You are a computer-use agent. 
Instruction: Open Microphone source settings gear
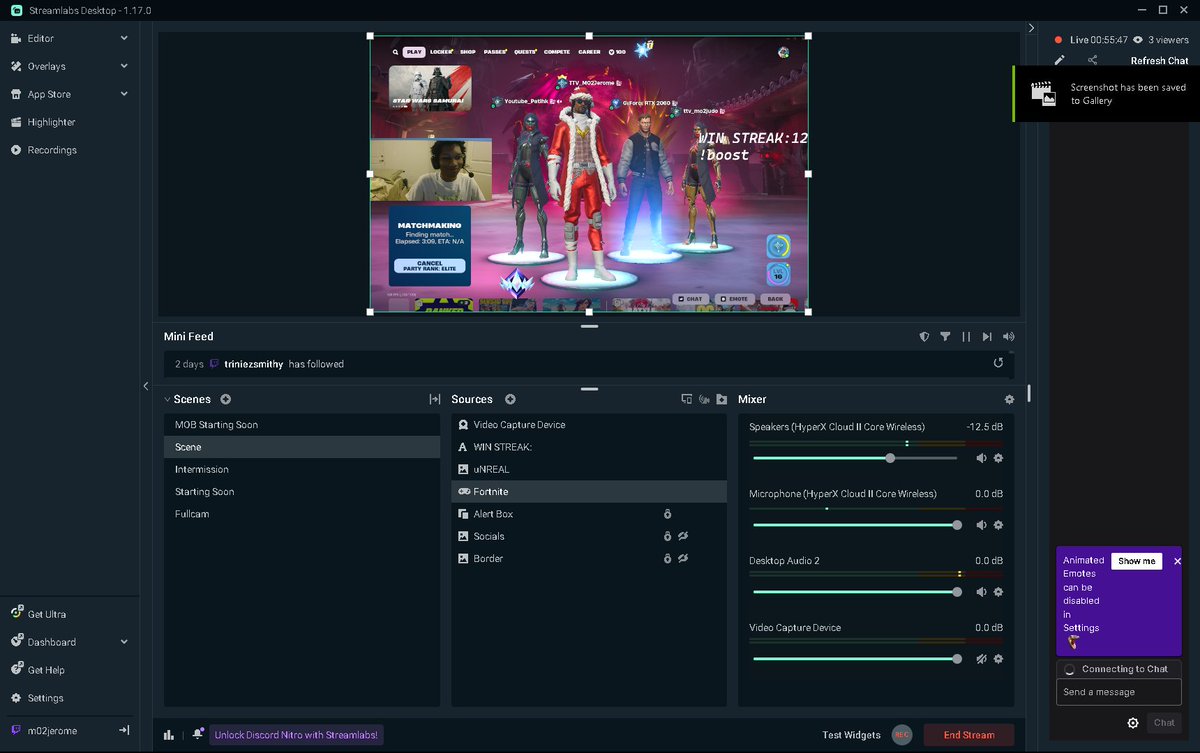(x=998, y=525)
